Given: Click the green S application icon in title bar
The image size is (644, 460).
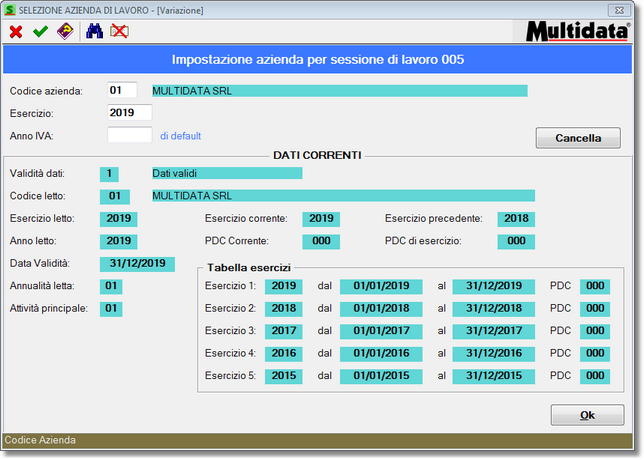Looking at the screenshot, I should point(9,10).
